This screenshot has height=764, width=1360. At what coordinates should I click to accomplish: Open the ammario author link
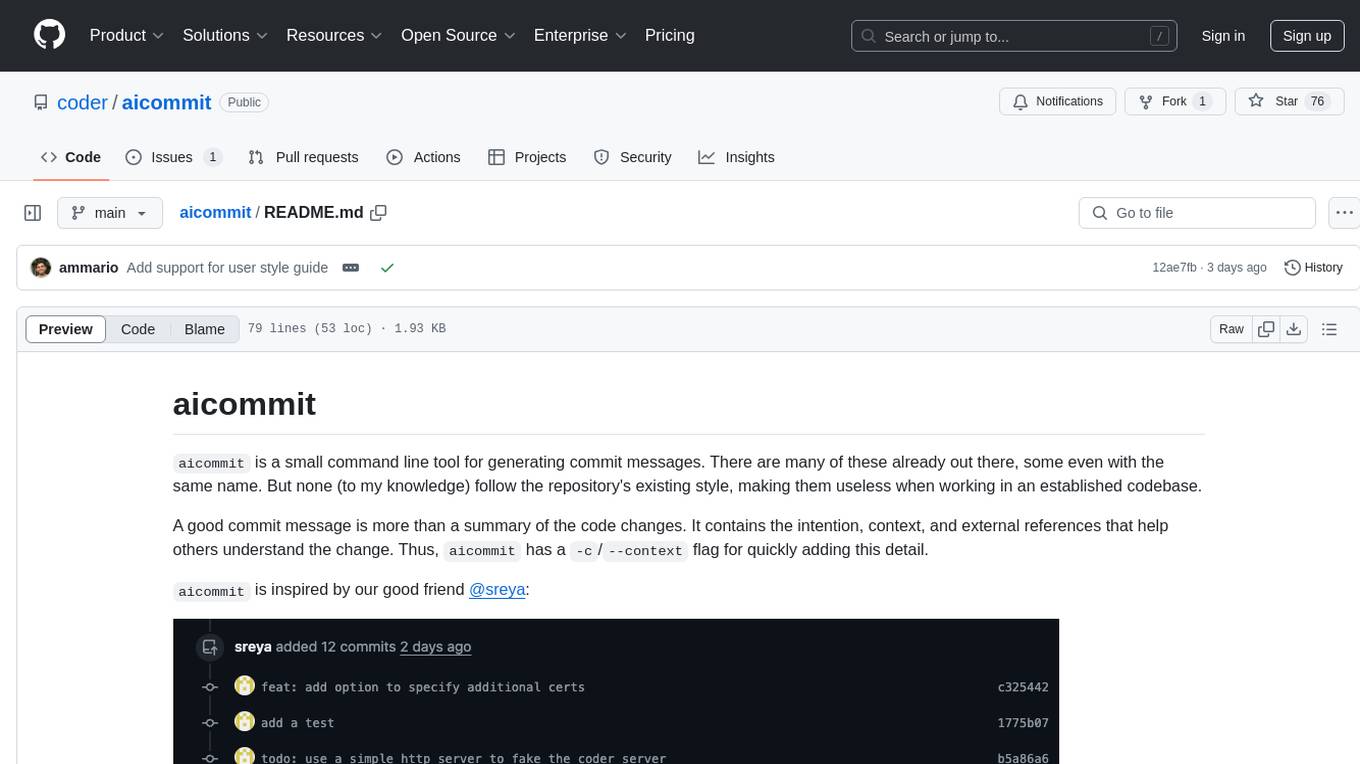pyautogui.click(x=89, y=268)
